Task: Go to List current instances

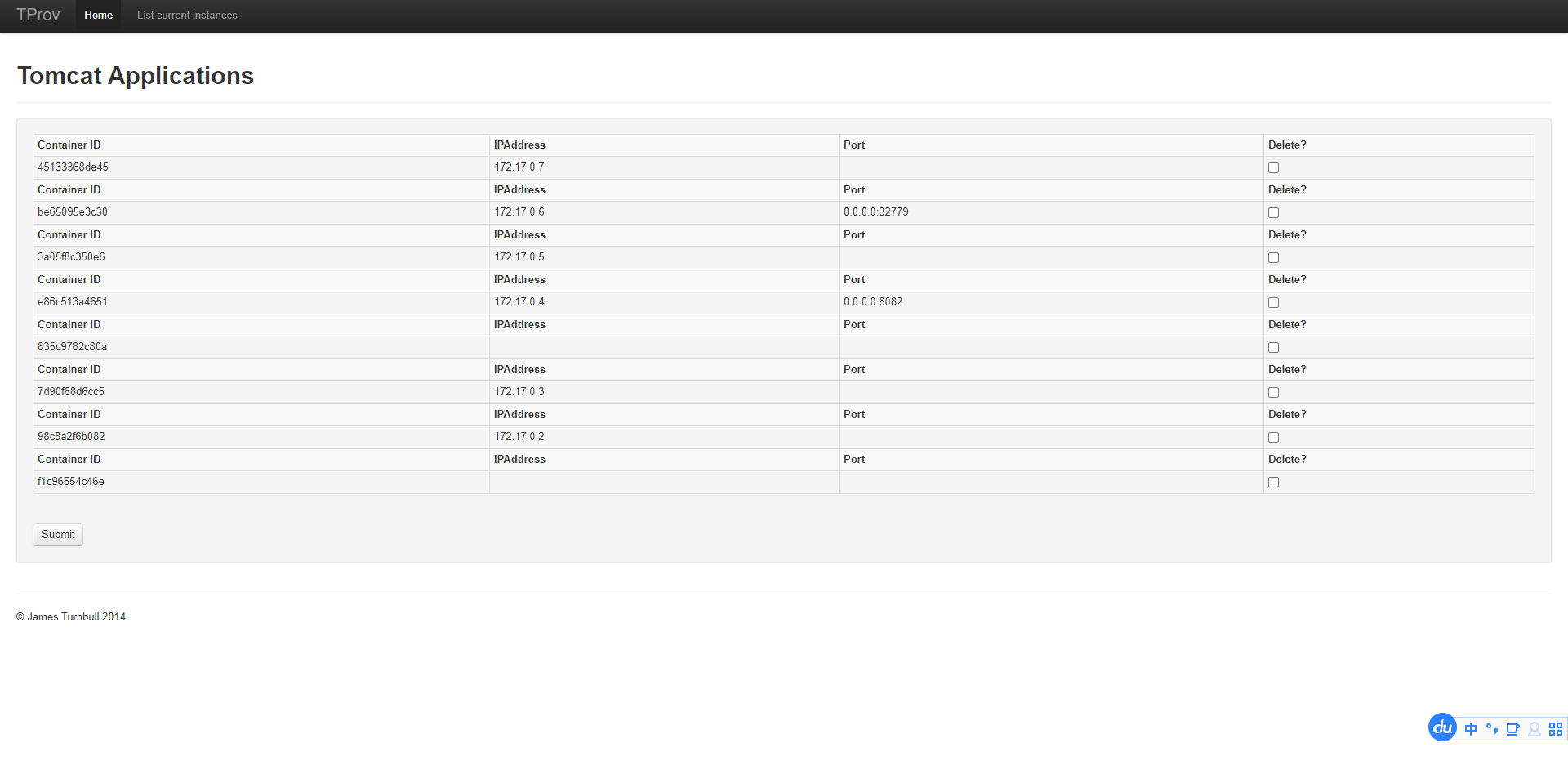Action: pos(187,16)
